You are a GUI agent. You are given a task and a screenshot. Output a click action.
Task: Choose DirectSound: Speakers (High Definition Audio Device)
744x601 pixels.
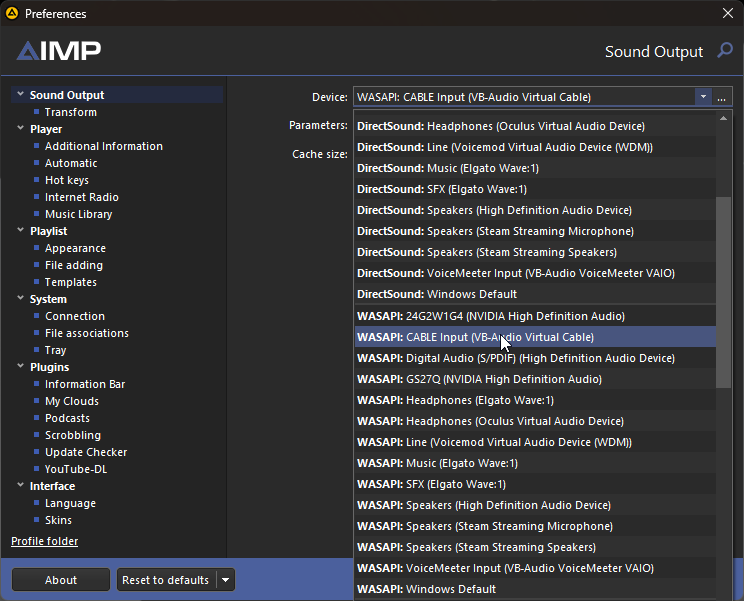coord(535,210)
